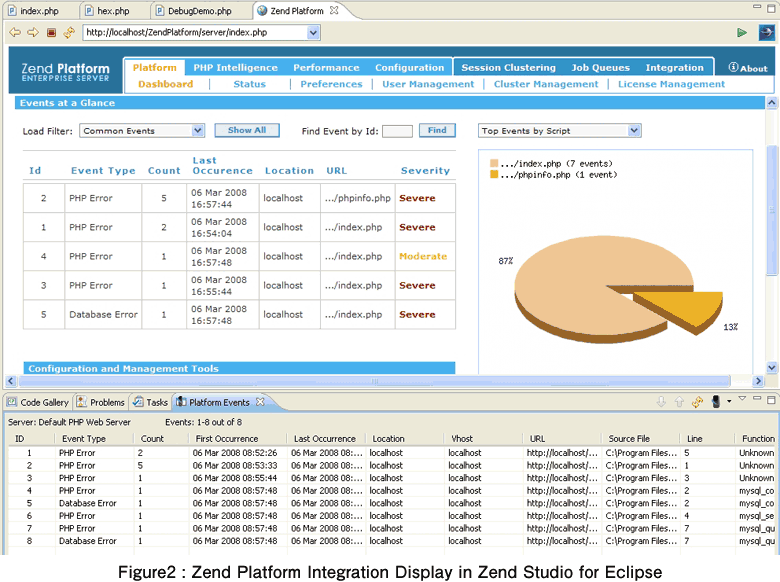Click the server icon in Platform Events toolbar

click(x=716, y=401)
